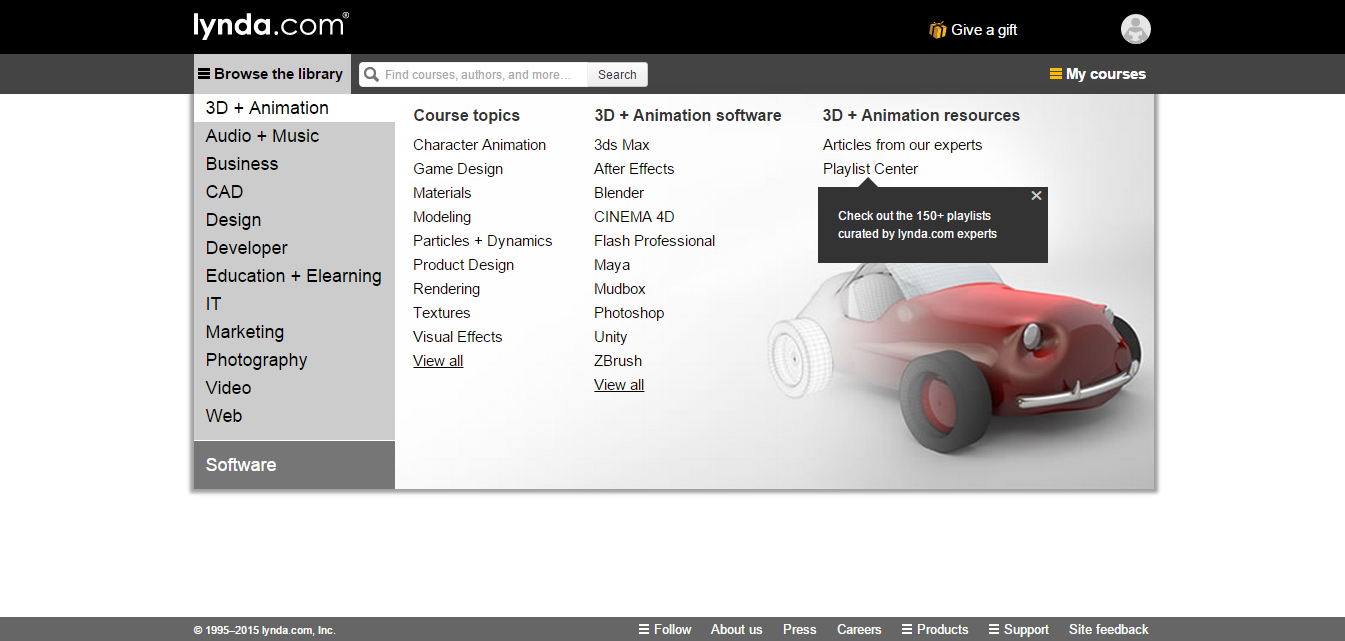Image resolution: width=1345 pixels, height=641 pixels.
Task: Open the user profile avatar
Action: click(x=1135, y=29)
